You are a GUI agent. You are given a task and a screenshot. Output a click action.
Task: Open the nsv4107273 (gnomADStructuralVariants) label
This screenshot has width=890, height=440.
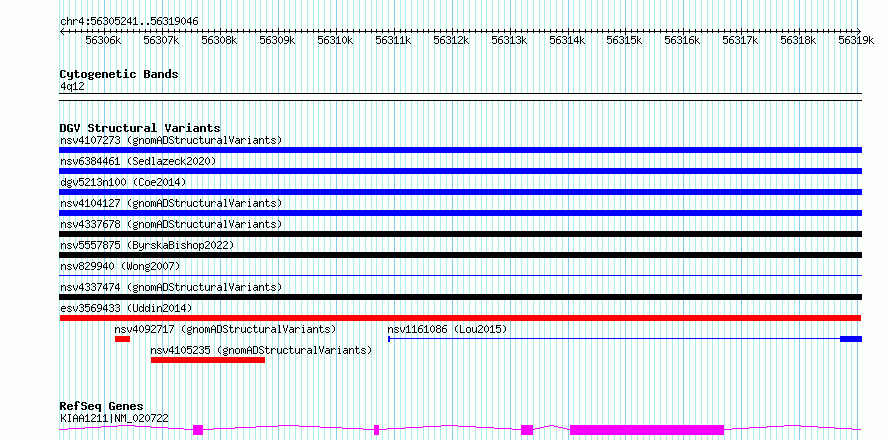[x=171, y=140]
